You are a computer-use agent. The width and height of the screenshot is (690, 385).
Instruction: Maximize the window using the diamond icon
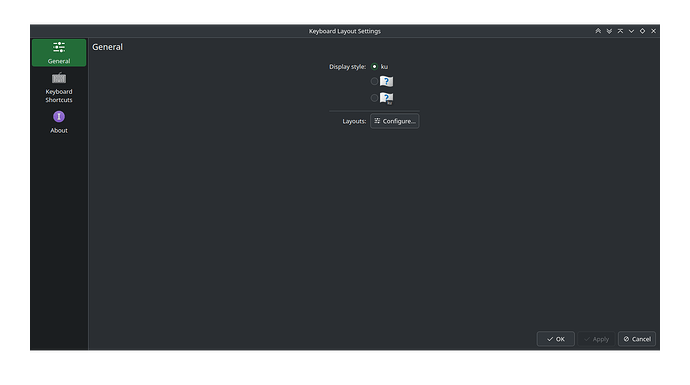[642, 31]
